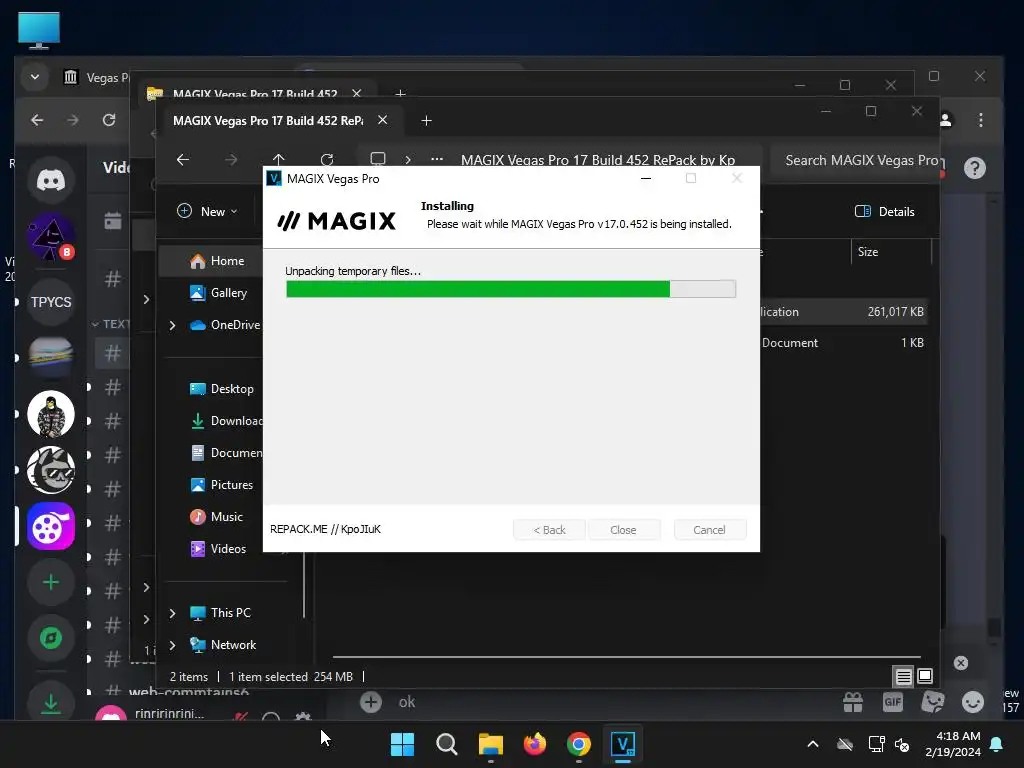Select the MAGIX Vegas Pro 17 Explorer tab
The width and height of the screenshot is (1024, 768).
click(x=268, y=121)
